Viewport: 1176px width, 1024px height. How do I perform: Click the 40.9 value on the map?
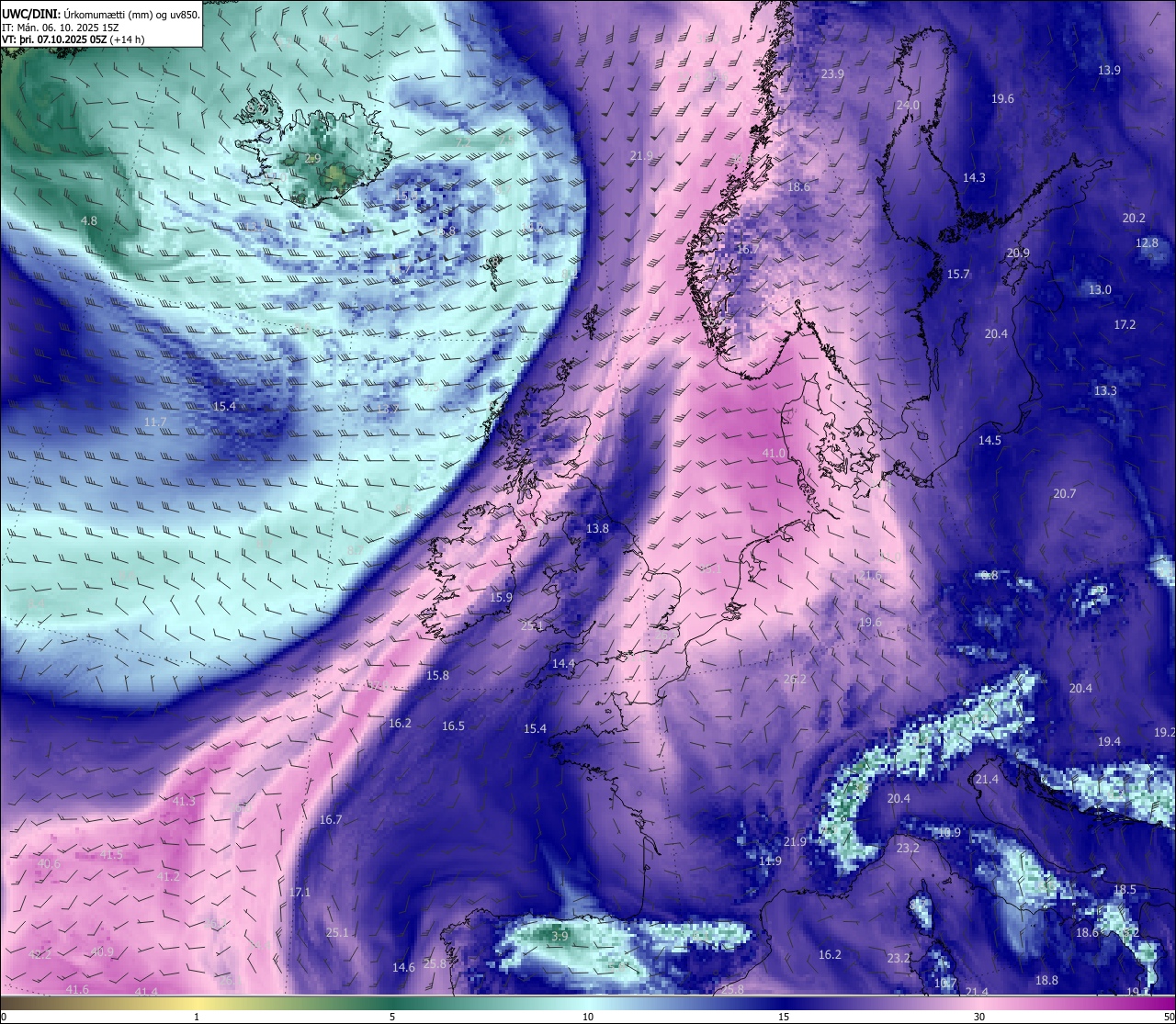click(x=102, y=952)
